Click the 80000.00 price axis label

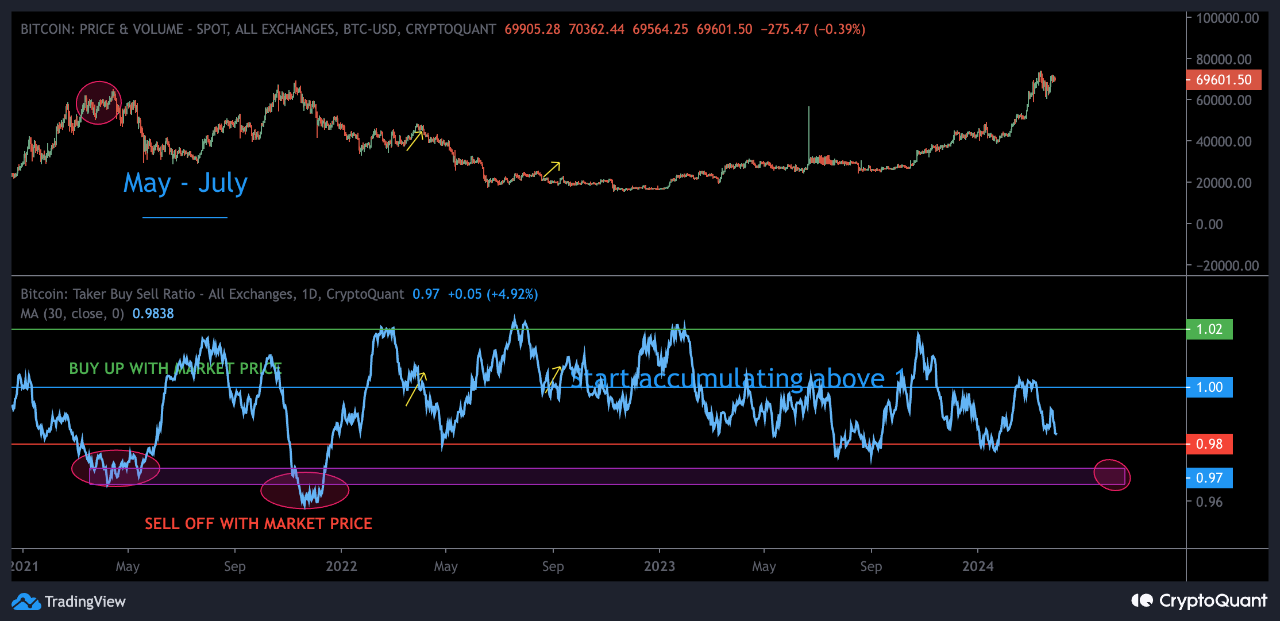tap(1226, 59)
